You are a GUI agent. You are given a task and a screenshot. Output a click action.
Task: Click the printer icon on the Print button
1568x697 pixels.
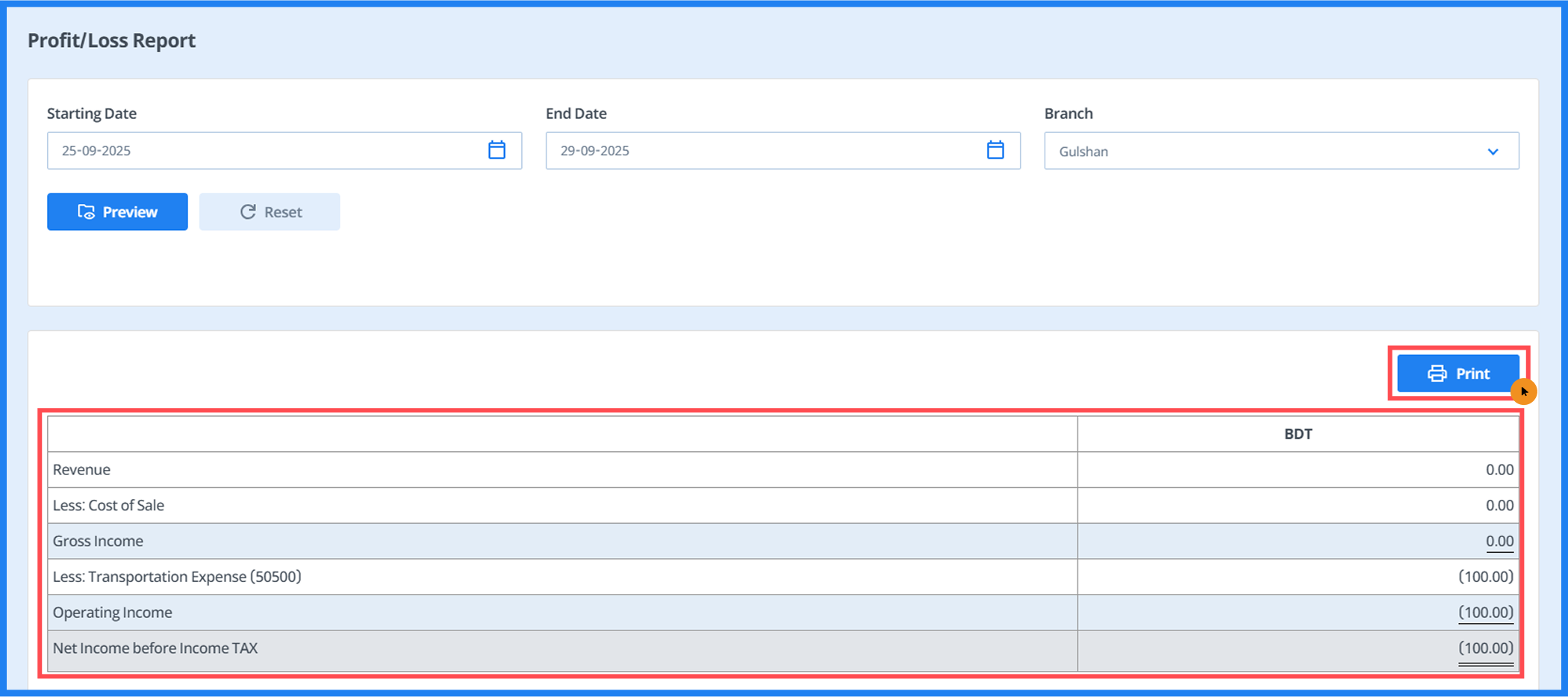1436,373
